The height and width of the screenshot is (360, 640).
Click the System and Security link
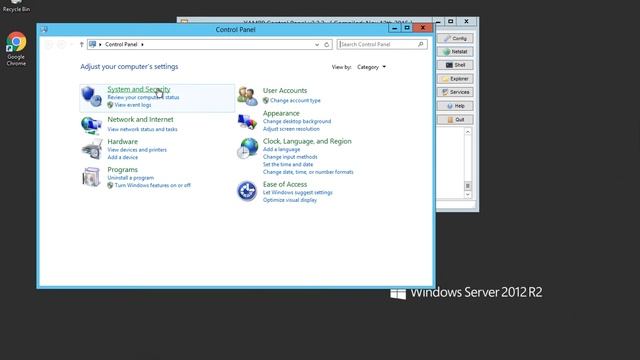coord(139,89)
